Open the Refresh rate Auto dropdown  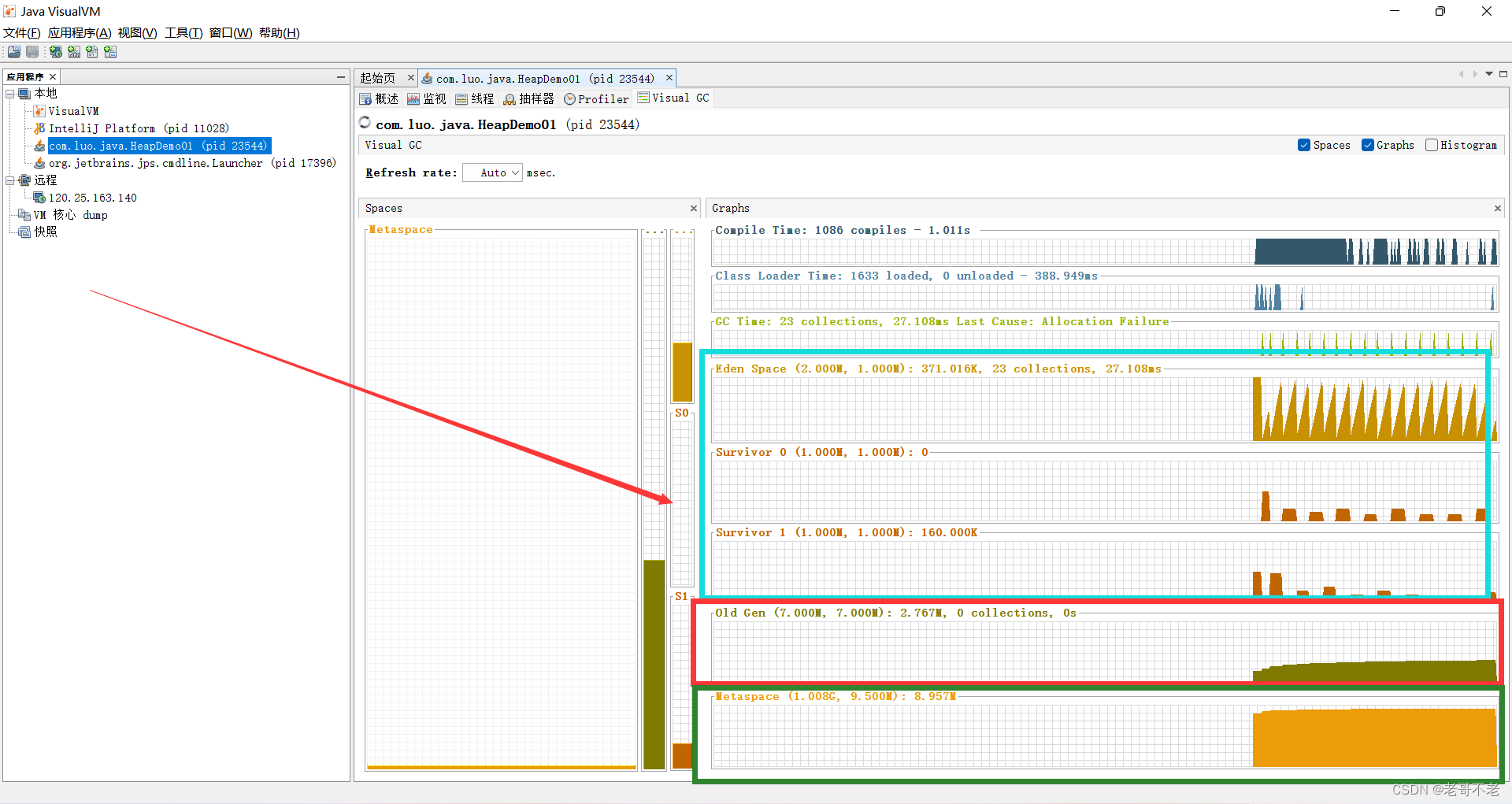click(493, 172)
